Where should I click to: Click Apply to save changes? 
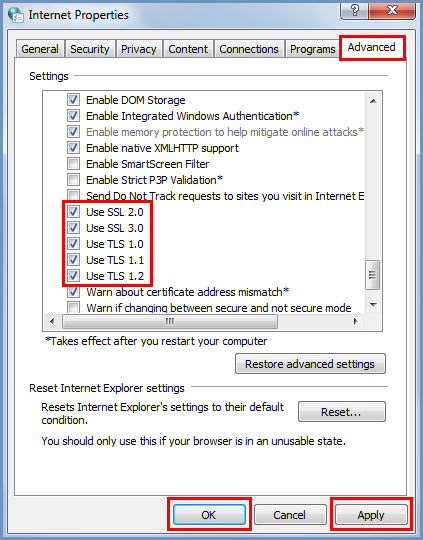pyautogui.click(x=371, y=515)
